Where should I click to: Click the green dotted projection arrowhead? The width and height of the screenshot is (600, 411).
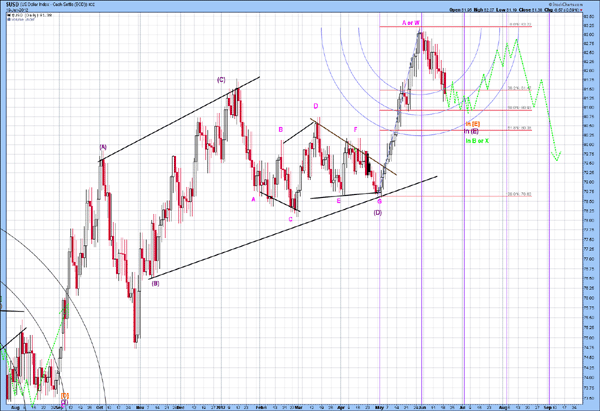[x=557, y=156]
